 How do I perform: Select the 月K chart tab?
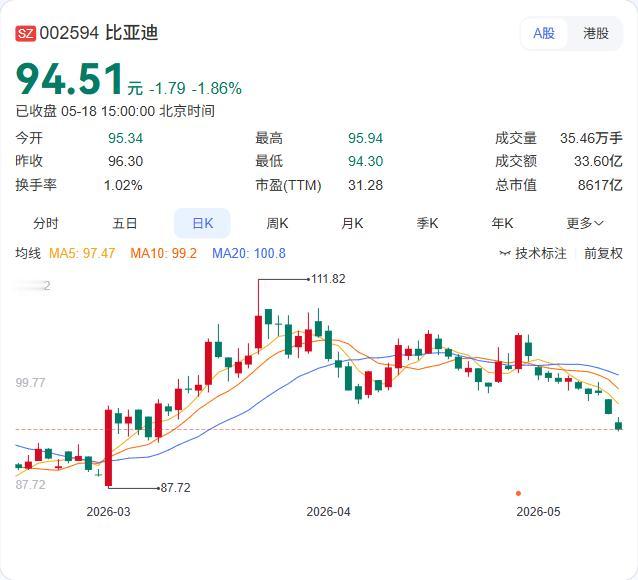[352, 223]
